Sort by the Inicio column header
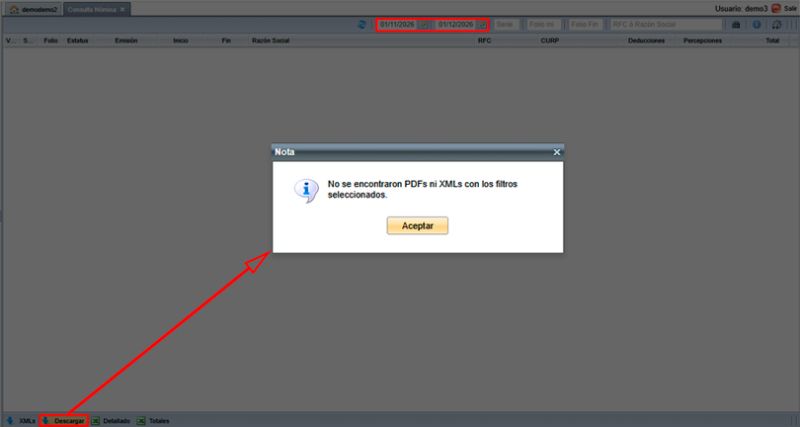 181,40
